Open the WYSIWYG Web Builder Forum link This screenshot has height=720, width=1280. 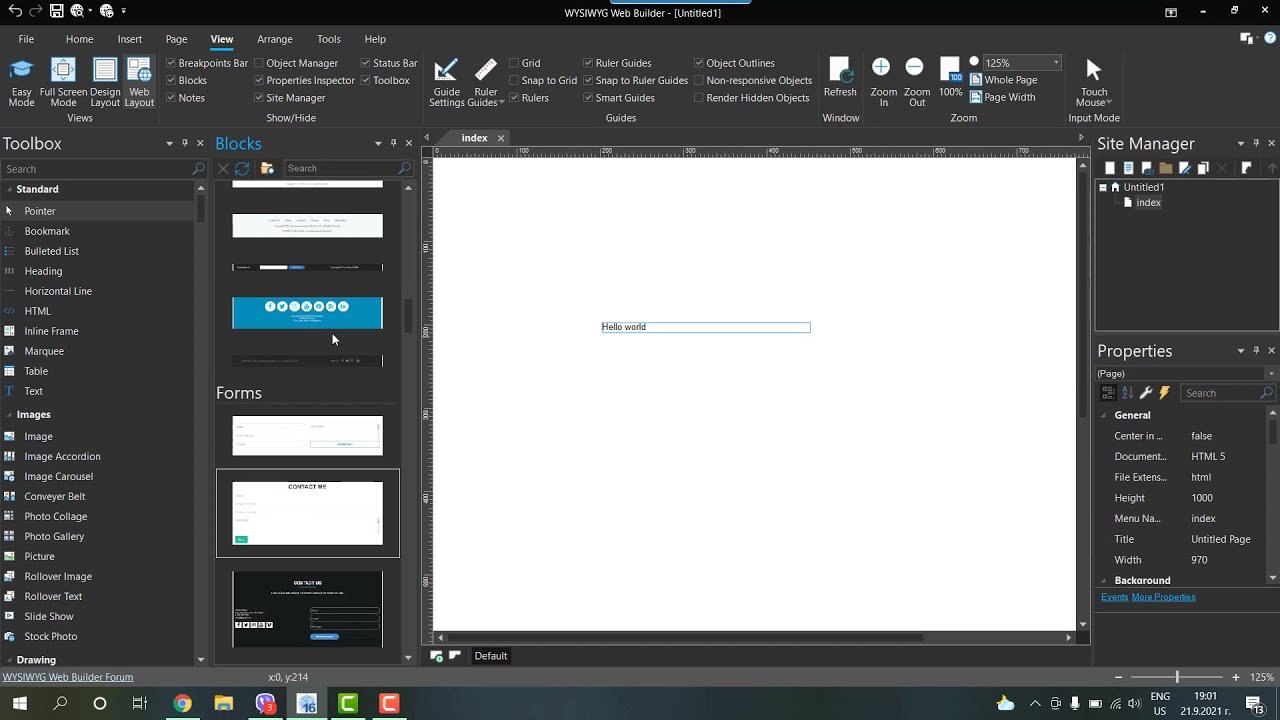pos(68,677)
